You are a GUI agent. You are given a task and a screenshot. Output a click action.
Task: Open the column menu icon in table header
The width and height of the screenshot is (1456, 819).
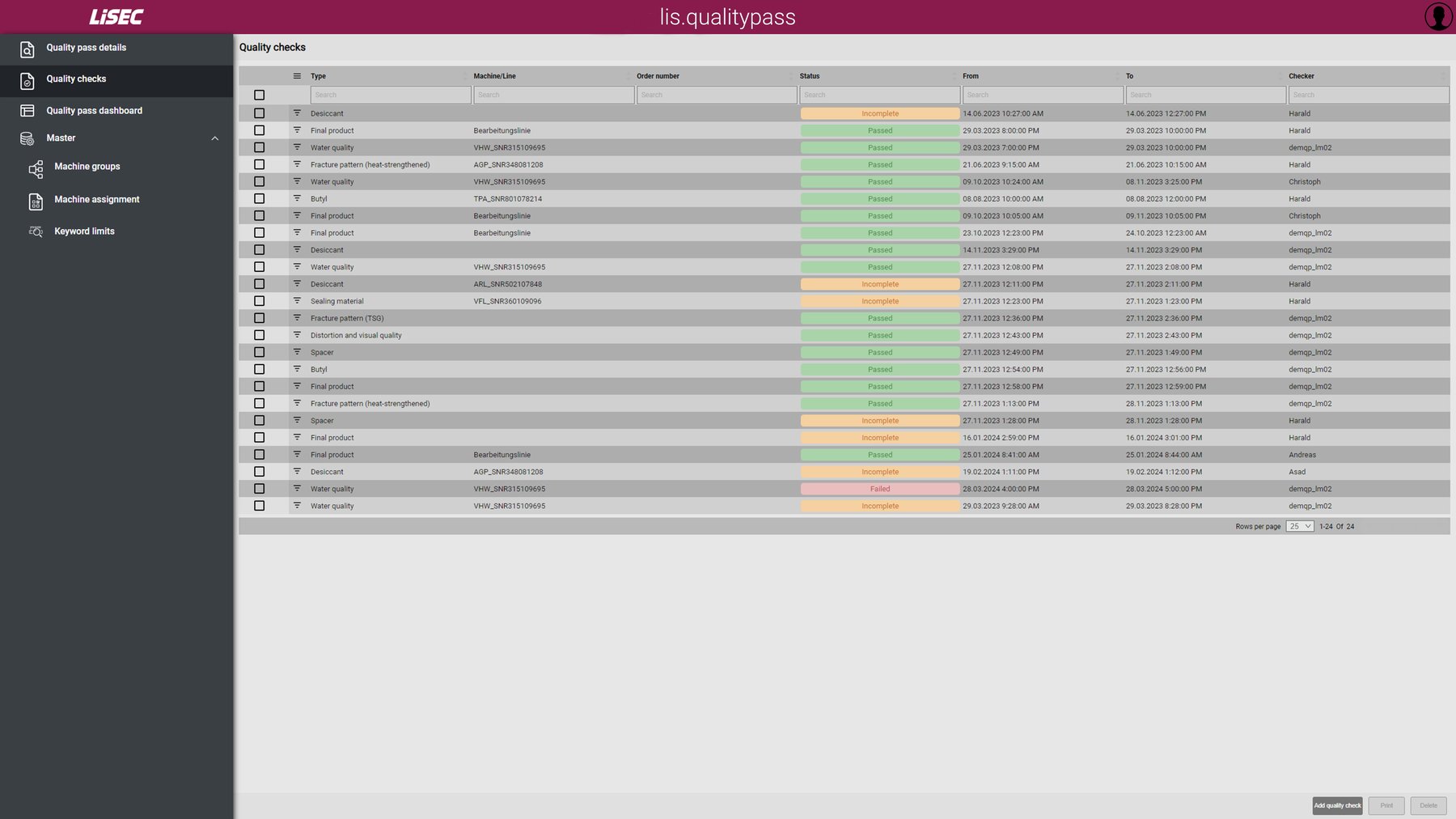pyautogui.click(x=297, y=76)
